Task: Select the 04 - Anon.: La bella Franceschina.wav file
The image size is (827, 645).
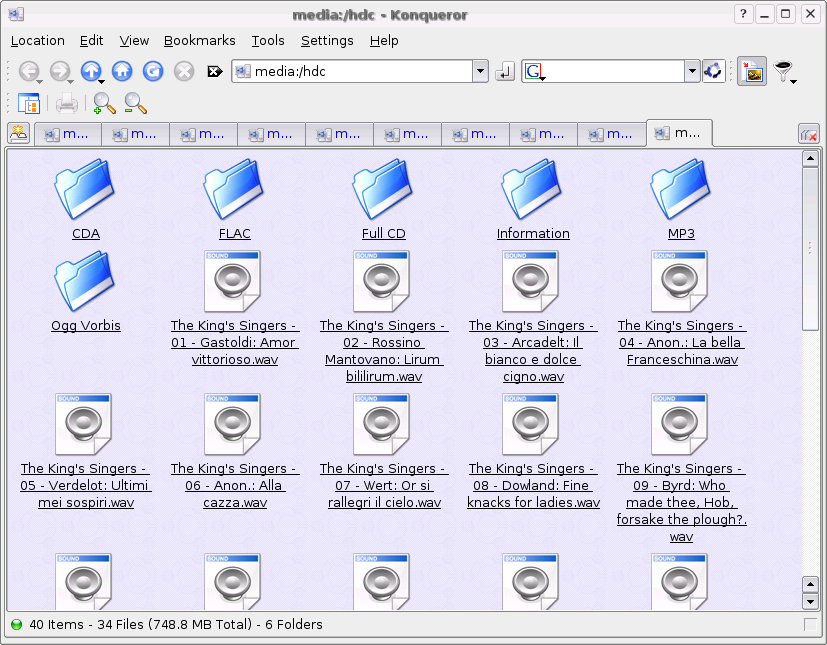Action: click(x=682, y=309)
